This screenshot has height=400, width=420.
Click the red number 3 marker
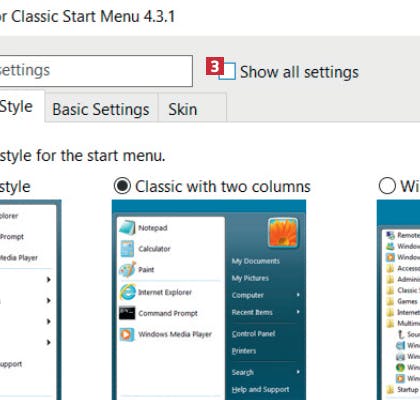215,66
